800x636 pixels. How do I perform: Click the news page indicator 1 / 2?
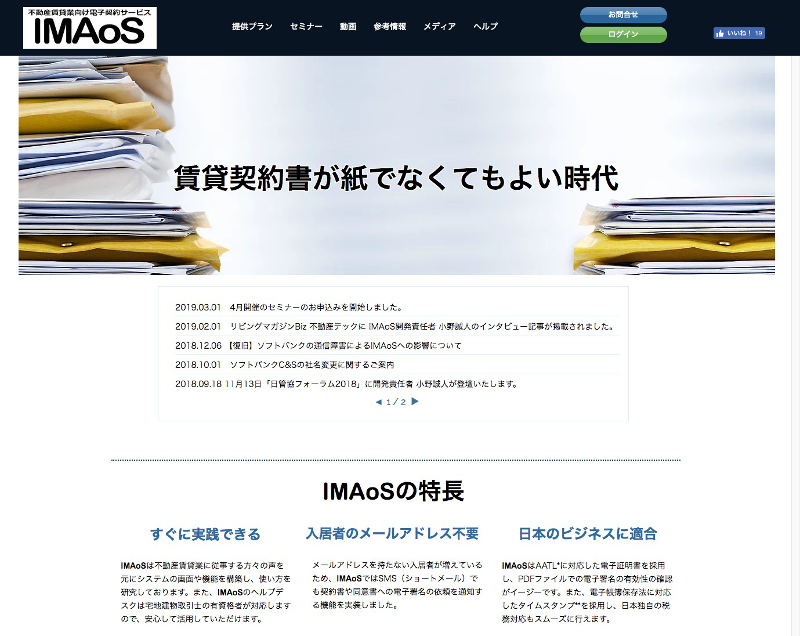(x=396, y=402)
